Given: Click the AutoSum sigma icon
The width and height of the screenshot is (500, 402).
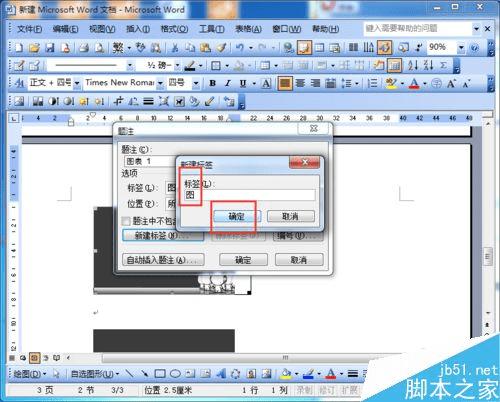Looking at the screenshot, I should 443,65.
